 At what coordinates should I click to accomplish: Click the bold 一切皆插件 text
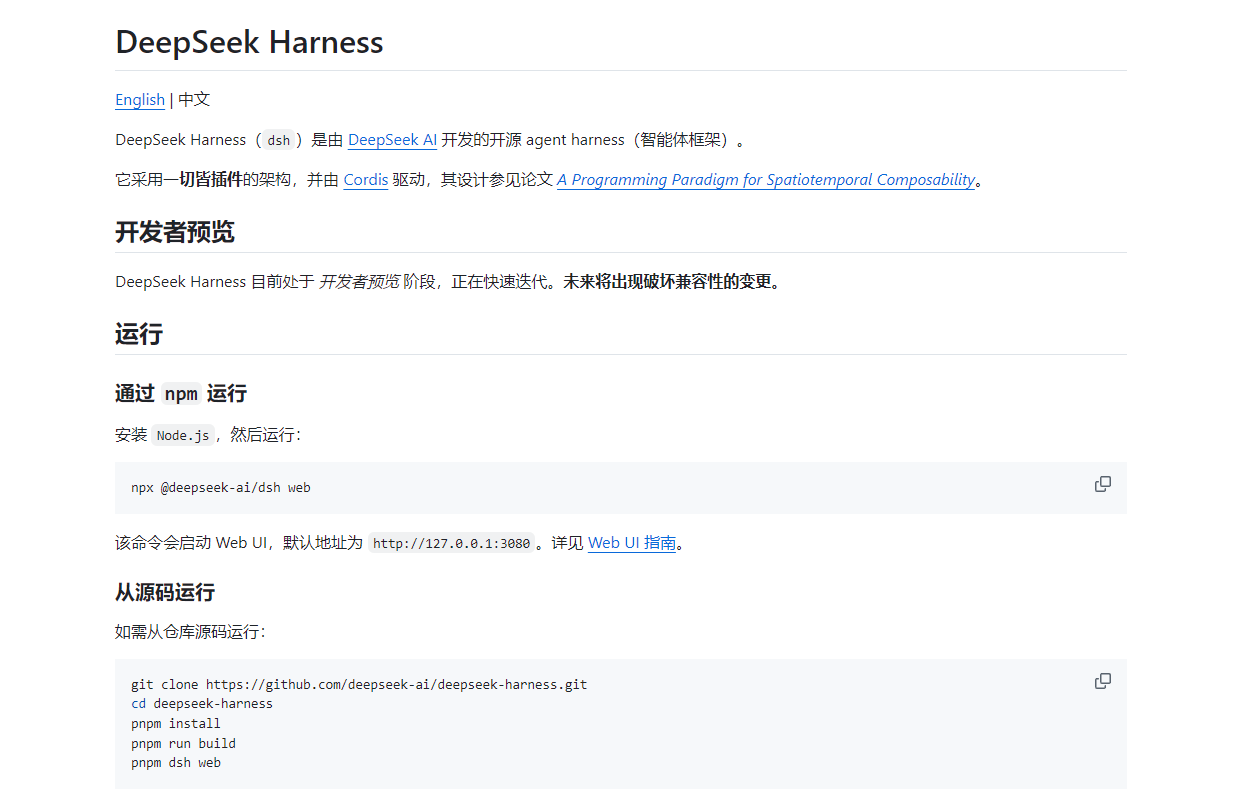pyautogui.click(x=204, y=180)
